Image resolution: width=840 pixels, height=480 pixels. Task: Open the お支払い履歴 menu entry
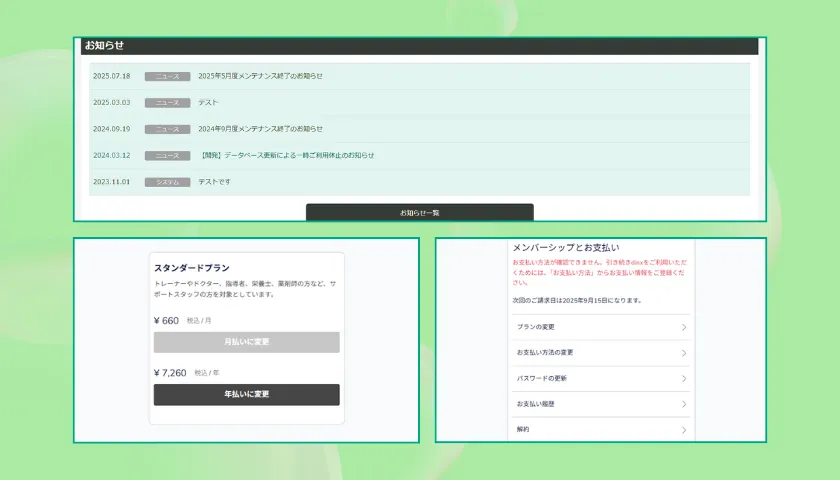click(x=538, y=404)
